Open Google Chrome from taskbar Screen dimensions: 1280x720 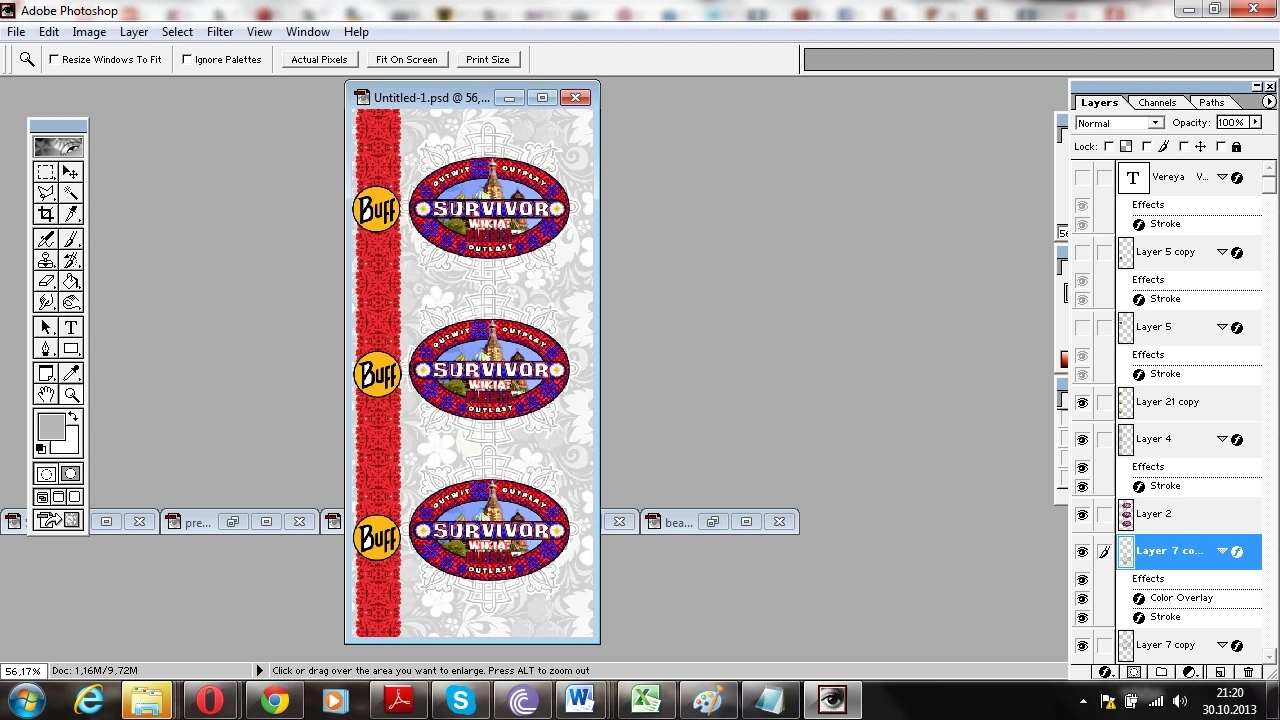click(274, 700)
